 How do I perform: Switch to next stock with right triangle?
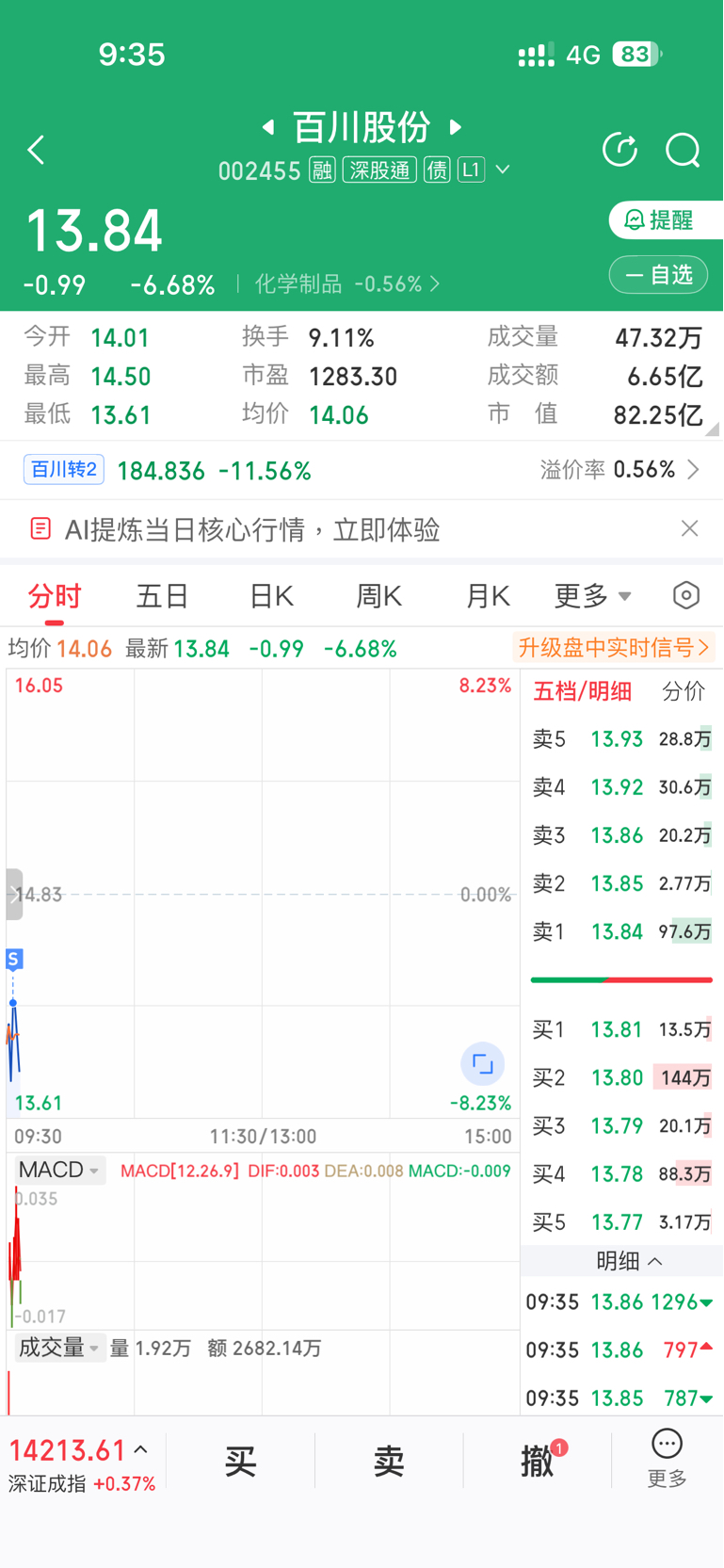(x=456, y=126)
